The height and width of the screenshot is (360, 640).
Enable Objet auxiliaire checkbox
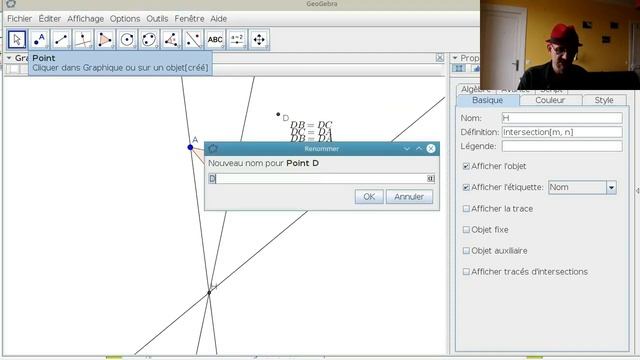click(x=466, y=251)
